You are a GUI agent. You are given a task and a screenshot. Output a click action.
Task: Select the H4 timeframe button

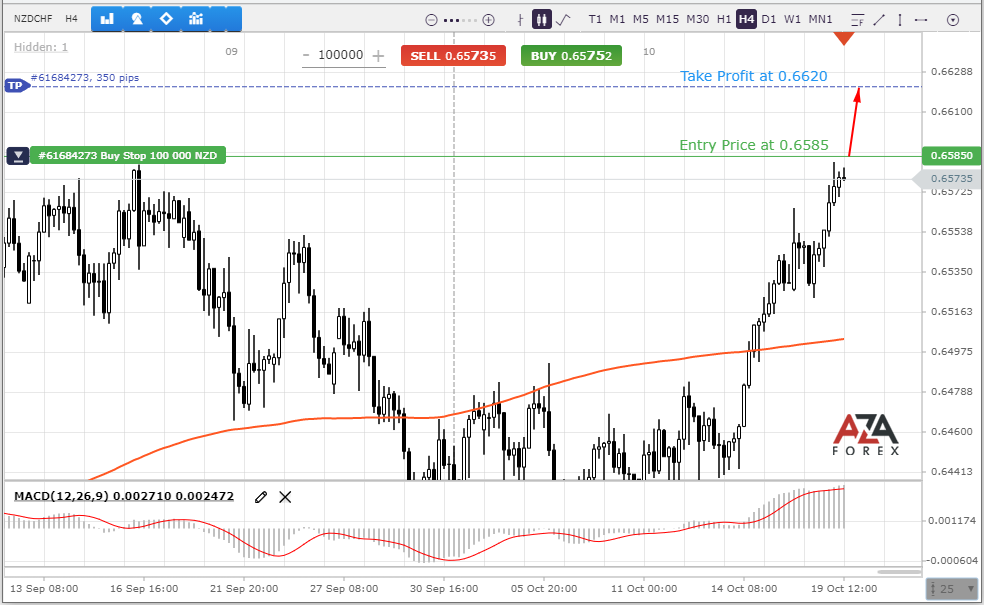click(x=746, y=19)
